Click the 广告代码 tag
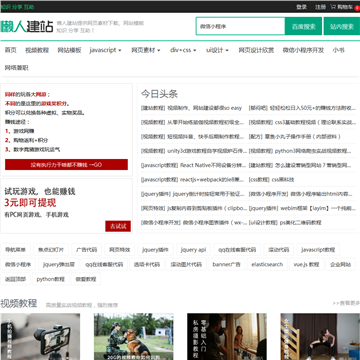Image resolution: width=360 pixels, height=360 pixels. click(x=86, y=250)
